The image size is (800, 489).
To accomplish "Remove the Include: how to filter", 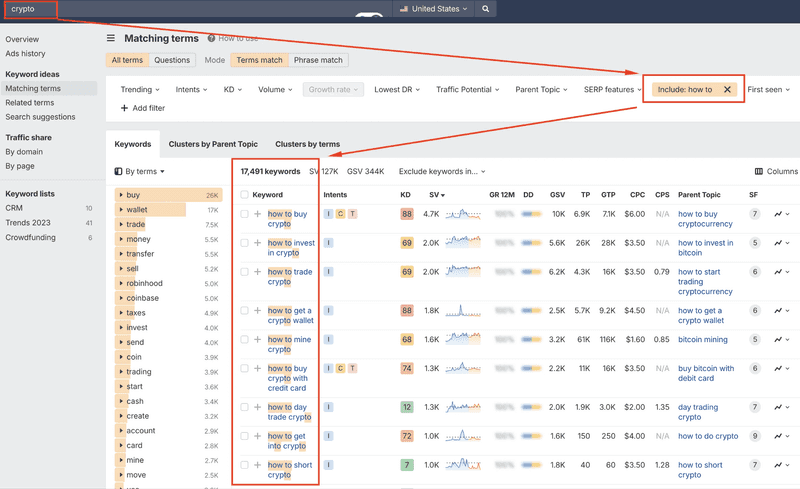I will pyautogui.click(x=728, y=89).
